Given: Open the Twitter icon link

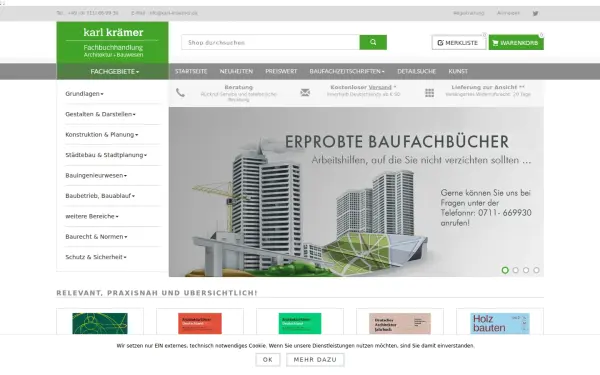Looking at the screenshot, I should [x=535, y=13].
